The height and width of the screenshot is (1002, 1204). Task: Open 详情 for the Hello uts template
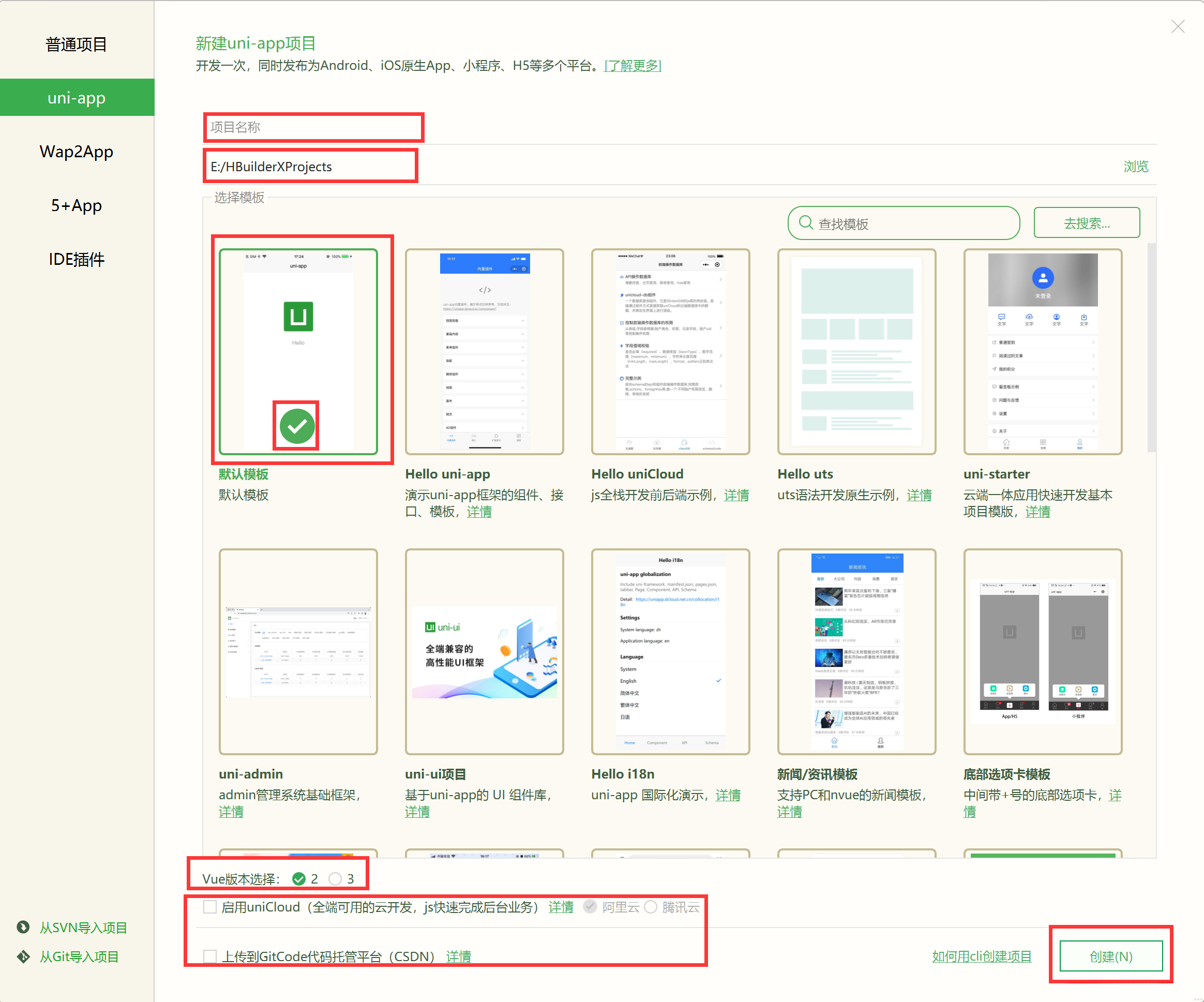coord(920,495)
